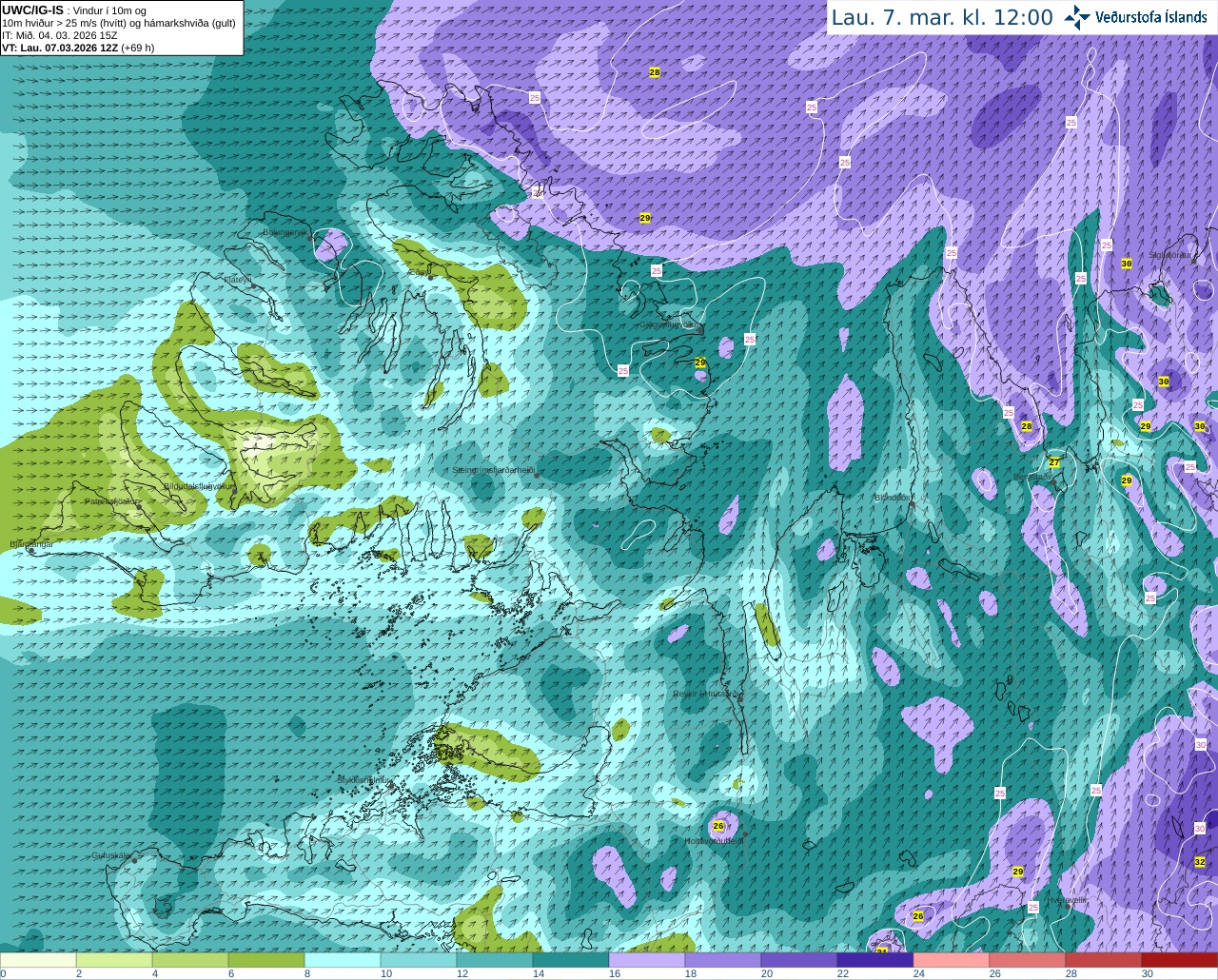
Task: Click the yellow 26 gust value above Holtavörðuheiði
Action: 718,826
